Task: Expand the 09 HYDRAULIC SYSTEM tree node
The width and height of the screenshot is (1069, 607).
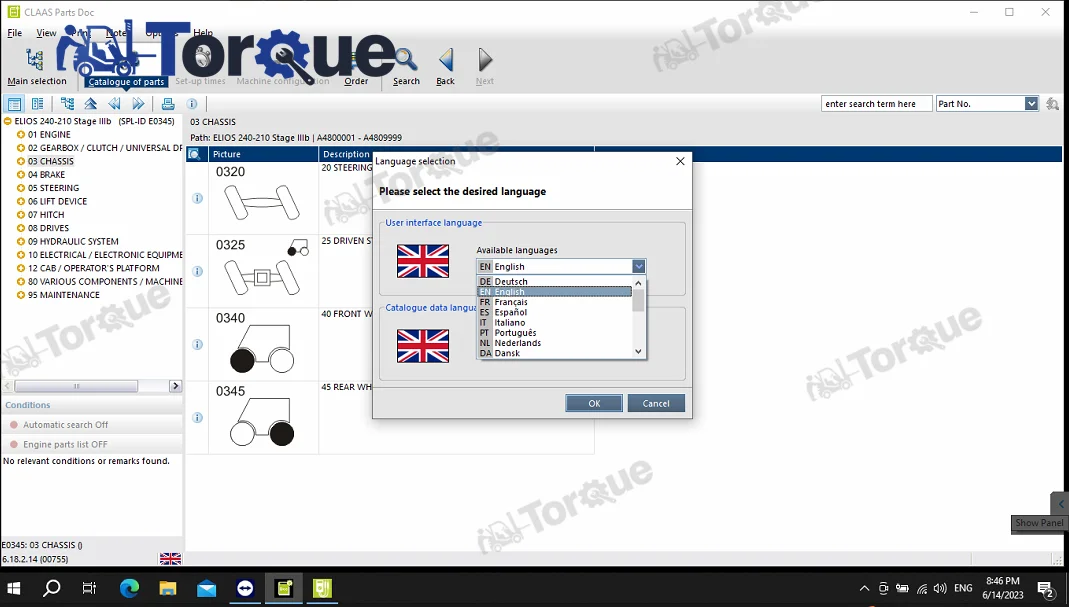Action: pos(21,242)
